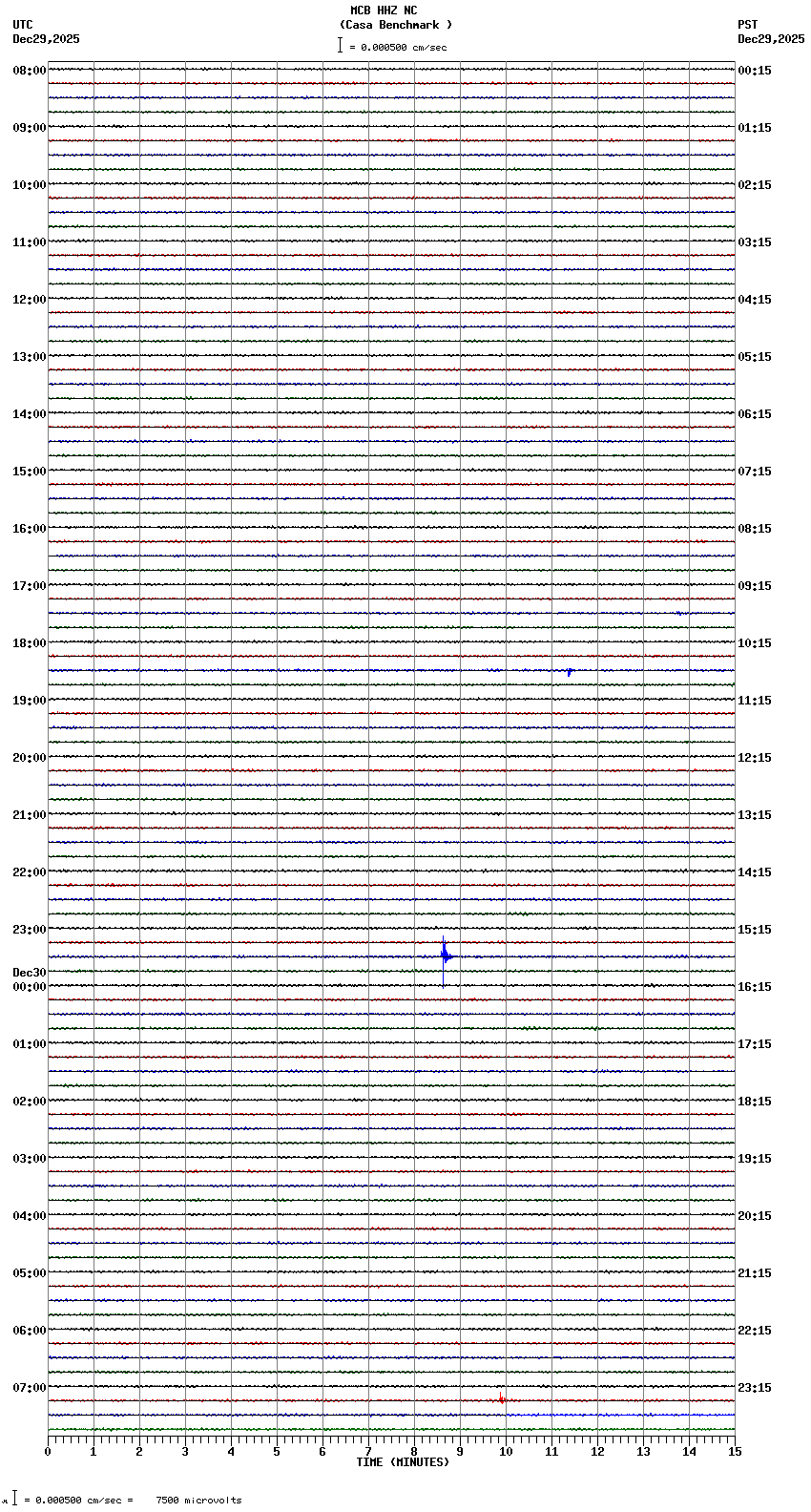Click the 06:00 UTC row label
The image size is (811, 1512).
30,1331
